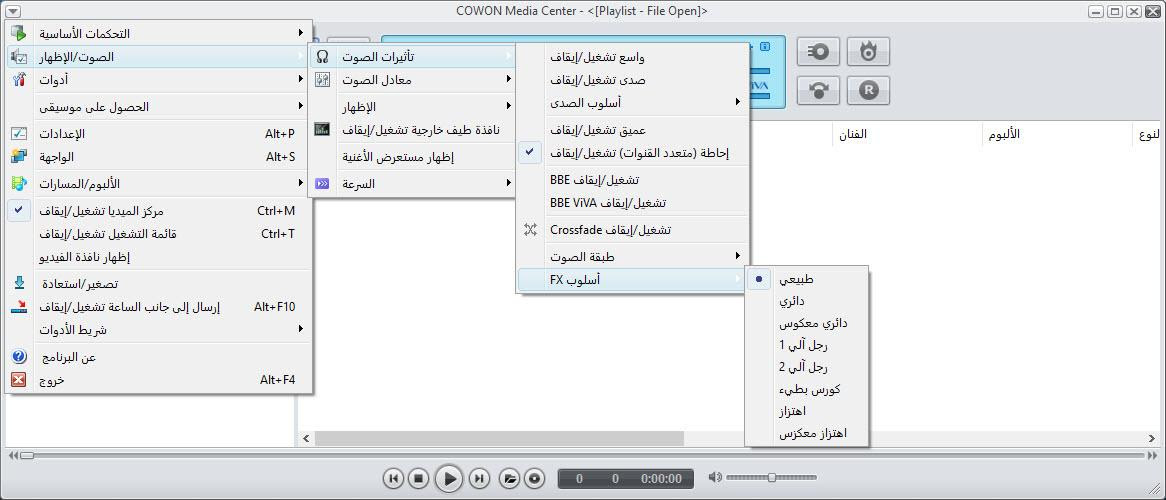Choose رجل آلي 2 FX style
The image size is (1166, 500).
pos(807,367)
